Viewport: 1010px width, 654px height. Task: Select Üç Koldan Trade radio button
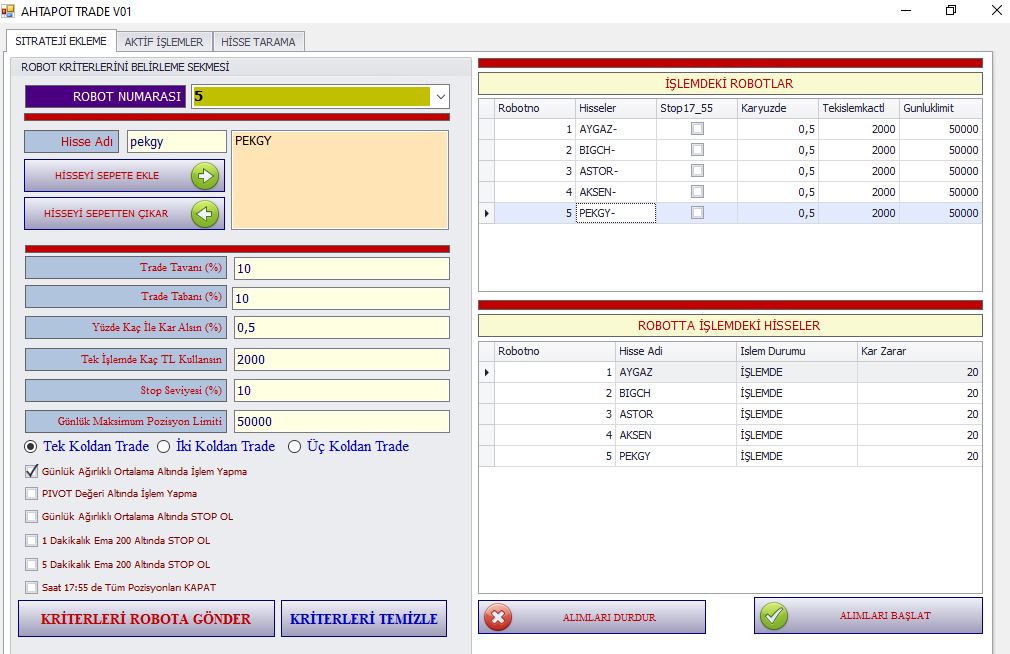pos(294,447)
